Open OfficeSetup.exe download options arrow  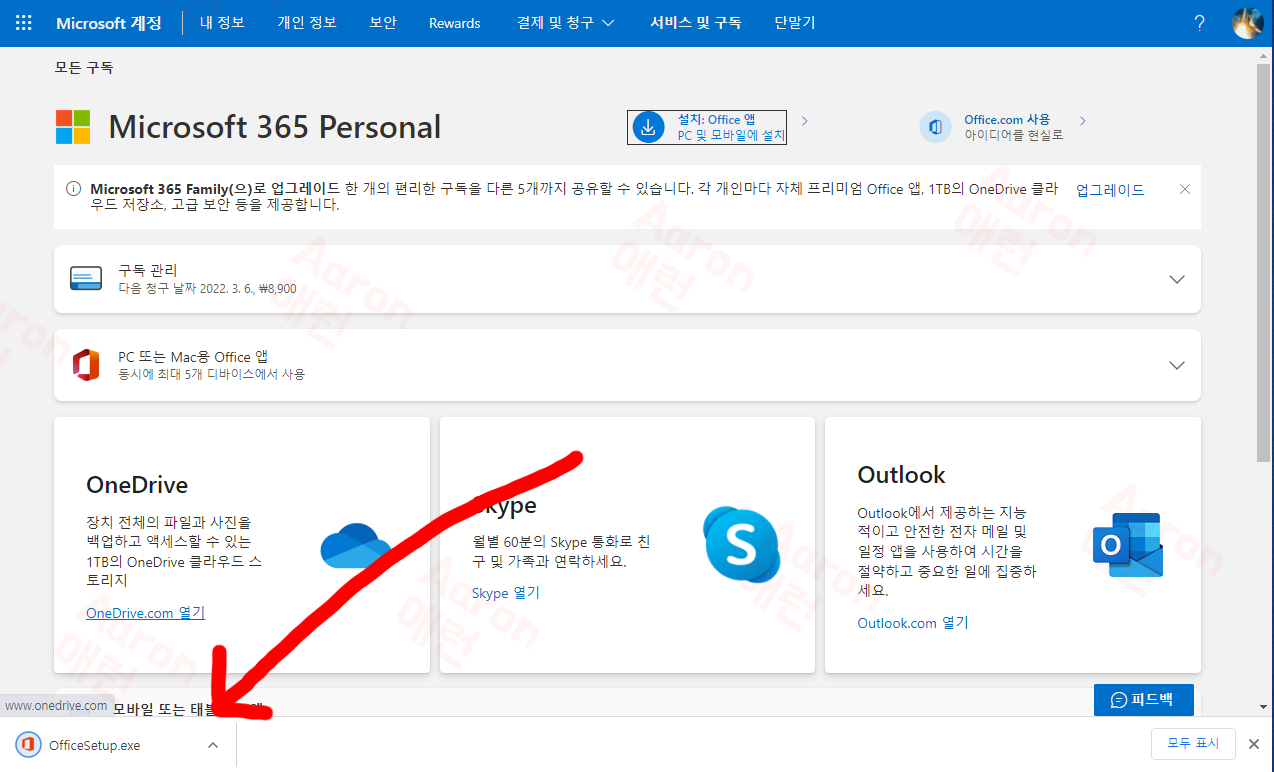point(212,745)
